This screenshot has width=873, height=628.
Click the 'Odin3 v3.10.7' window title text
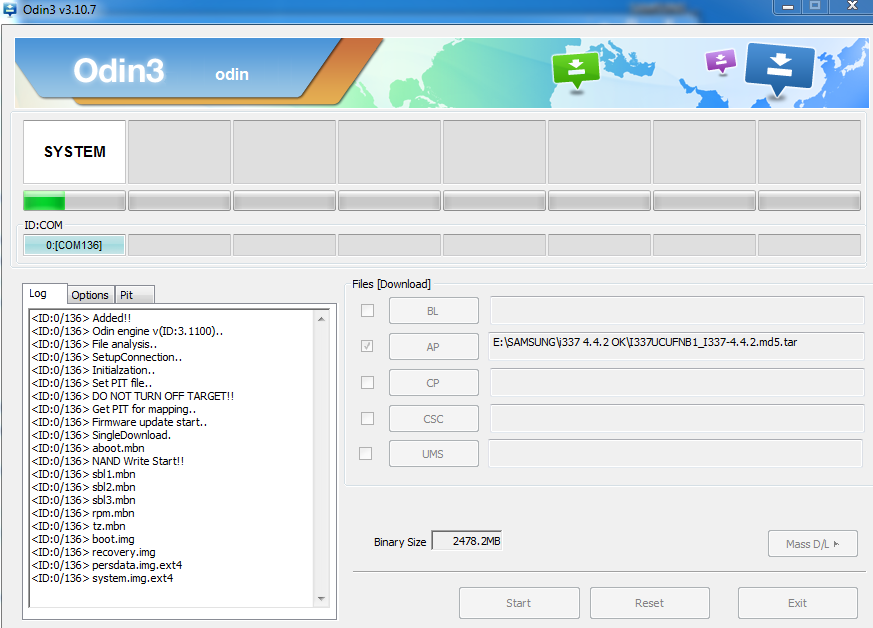pos(60,9)
